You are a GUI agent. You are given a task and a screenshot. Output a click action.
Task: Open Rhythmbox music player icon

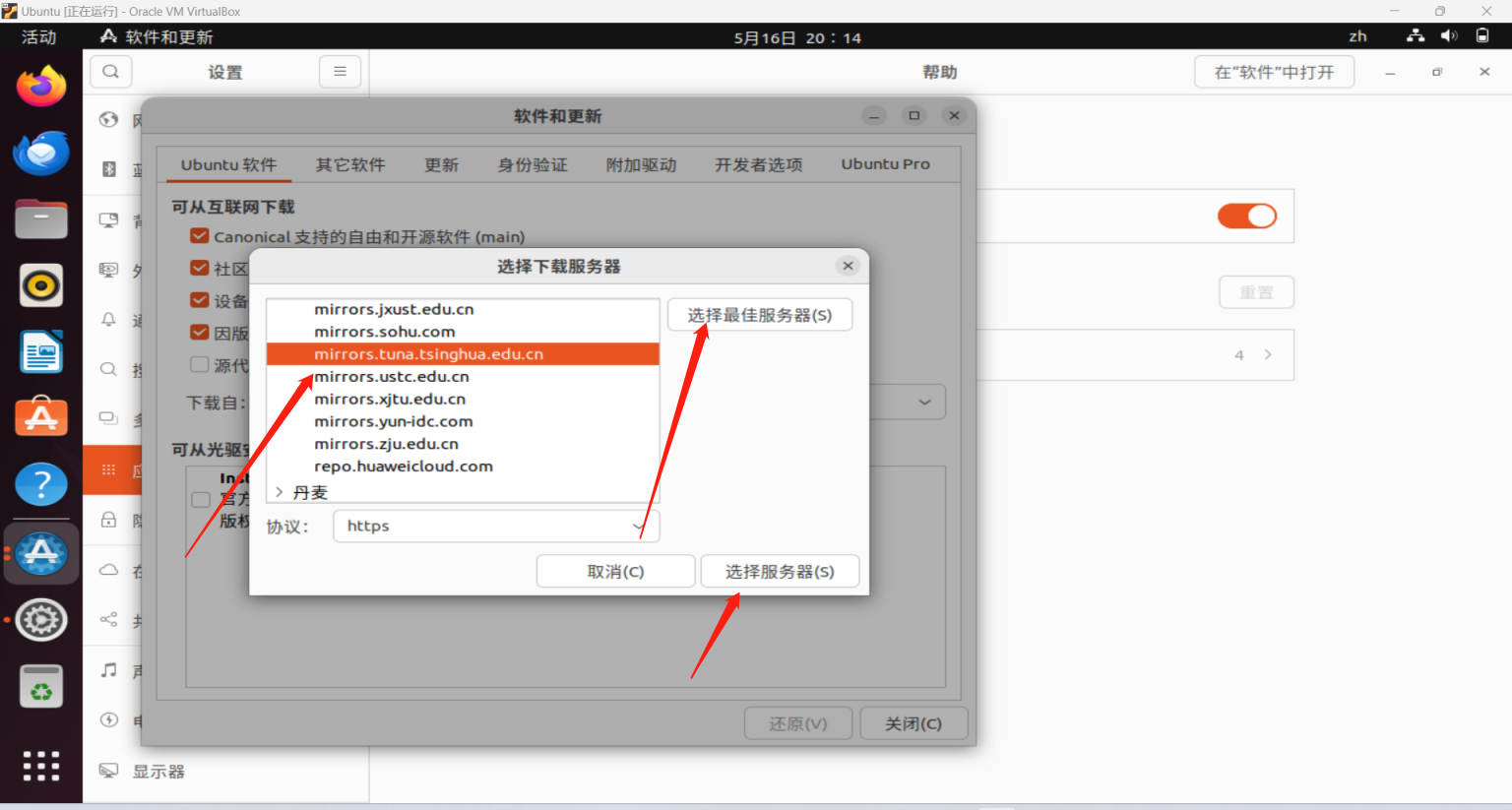(41, 286)
